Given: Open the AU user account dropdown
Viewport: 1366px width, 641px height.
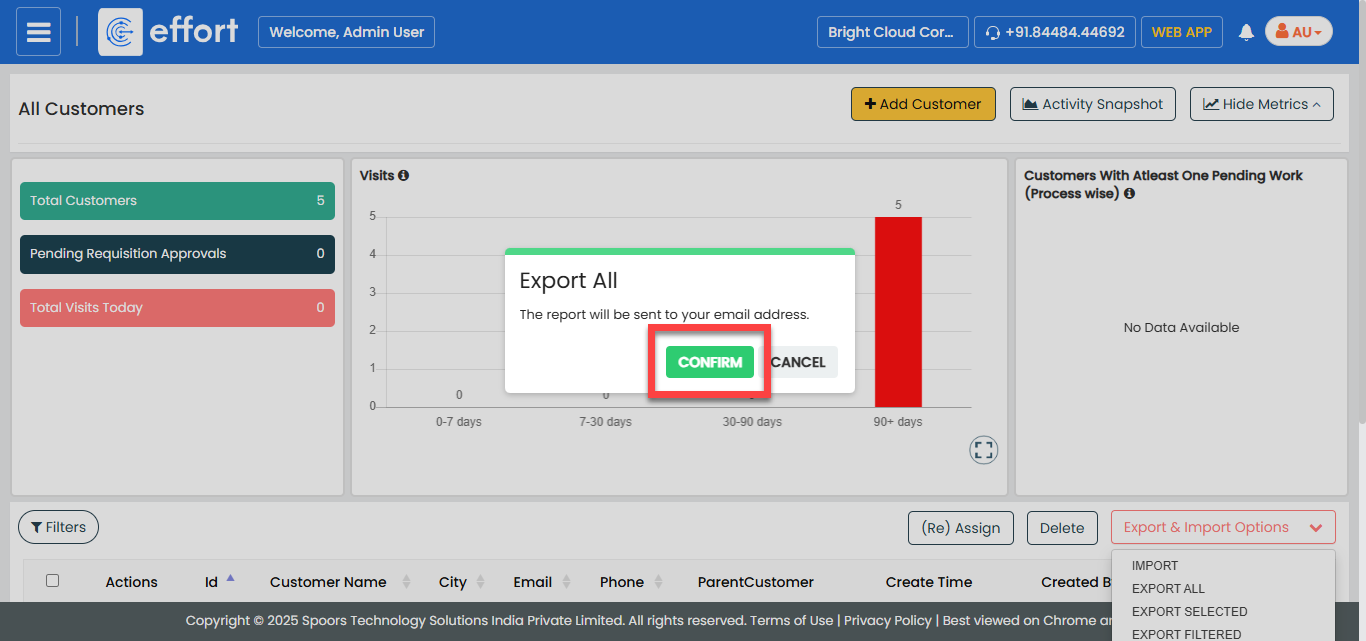Looking at the screenshot, I should [x=1298, y=32].
